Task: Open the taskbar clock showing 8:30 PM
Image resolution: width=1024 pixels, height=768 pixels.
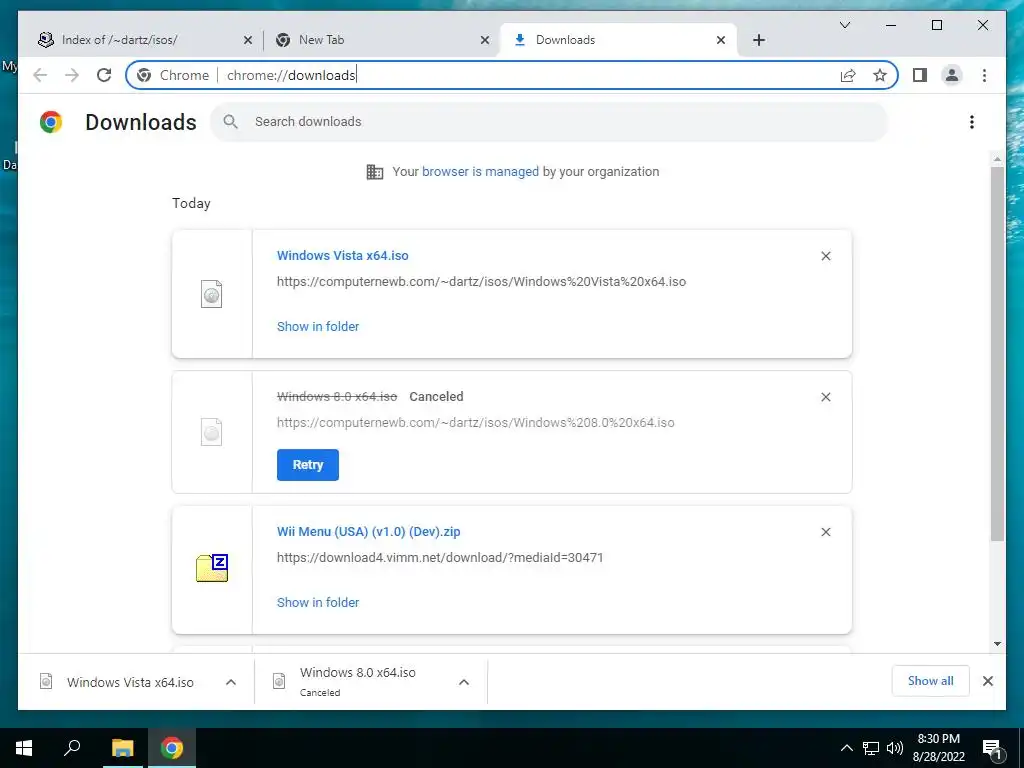Action: 938,748
